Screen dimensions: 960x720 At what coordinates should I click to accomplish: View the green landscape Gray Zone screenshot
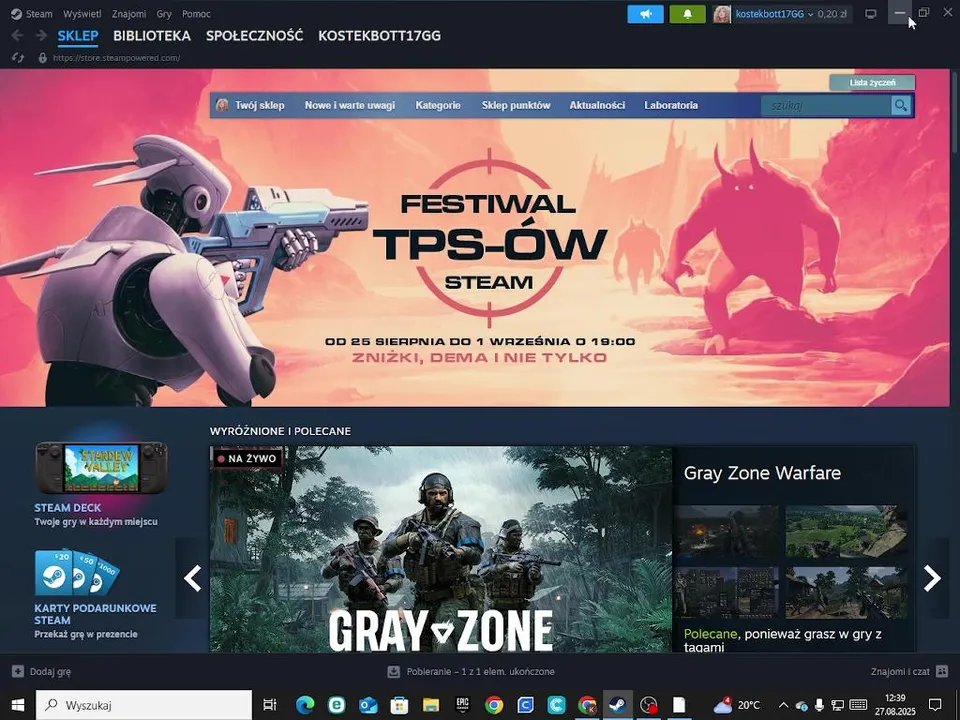(846, 531)
